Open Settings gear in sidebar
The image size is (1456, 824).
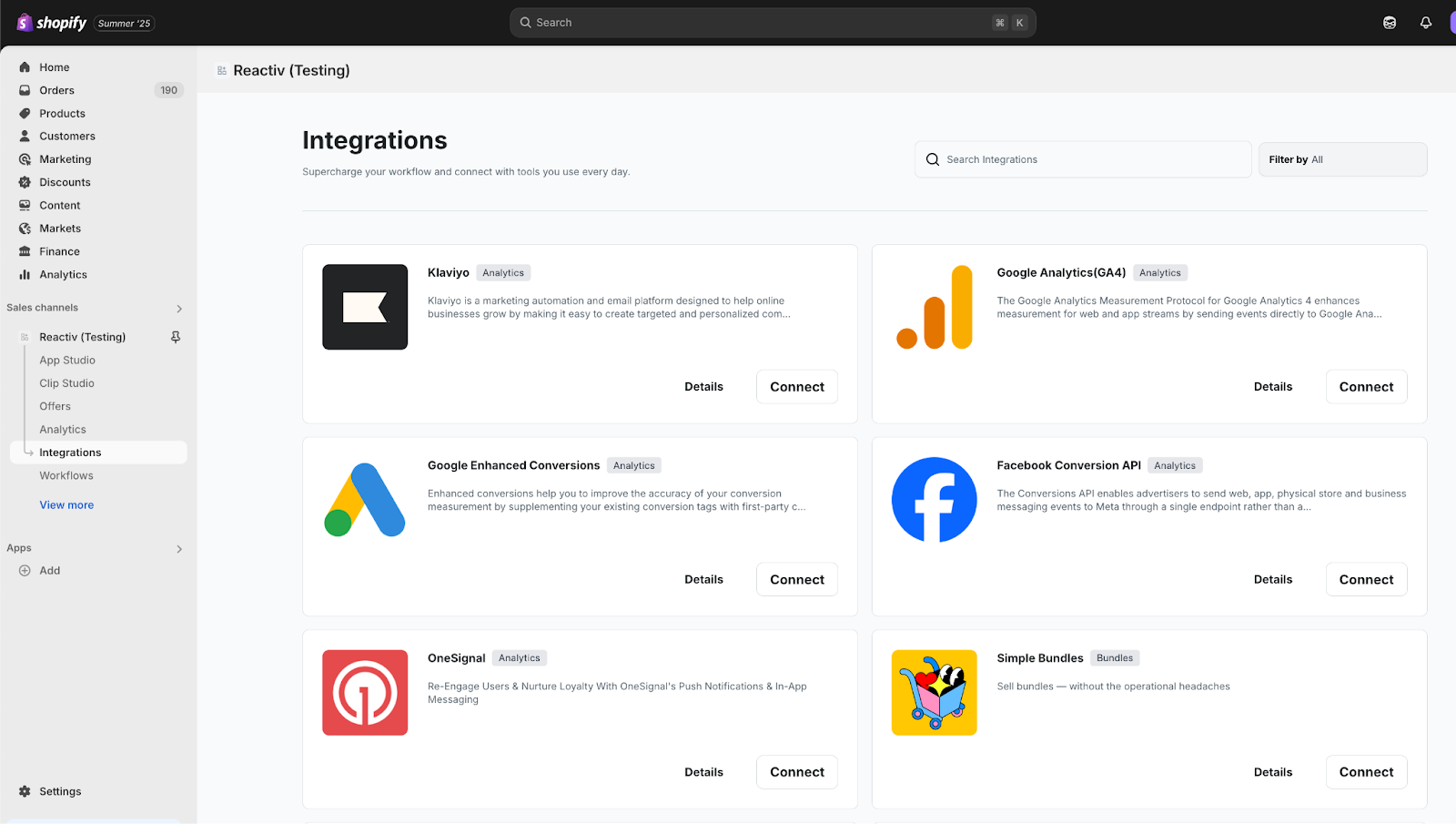point(25,791)
